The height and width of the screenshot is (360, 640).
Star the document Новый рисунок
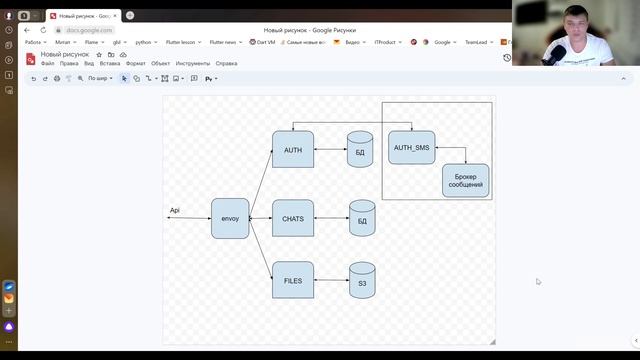coord(99,55)
